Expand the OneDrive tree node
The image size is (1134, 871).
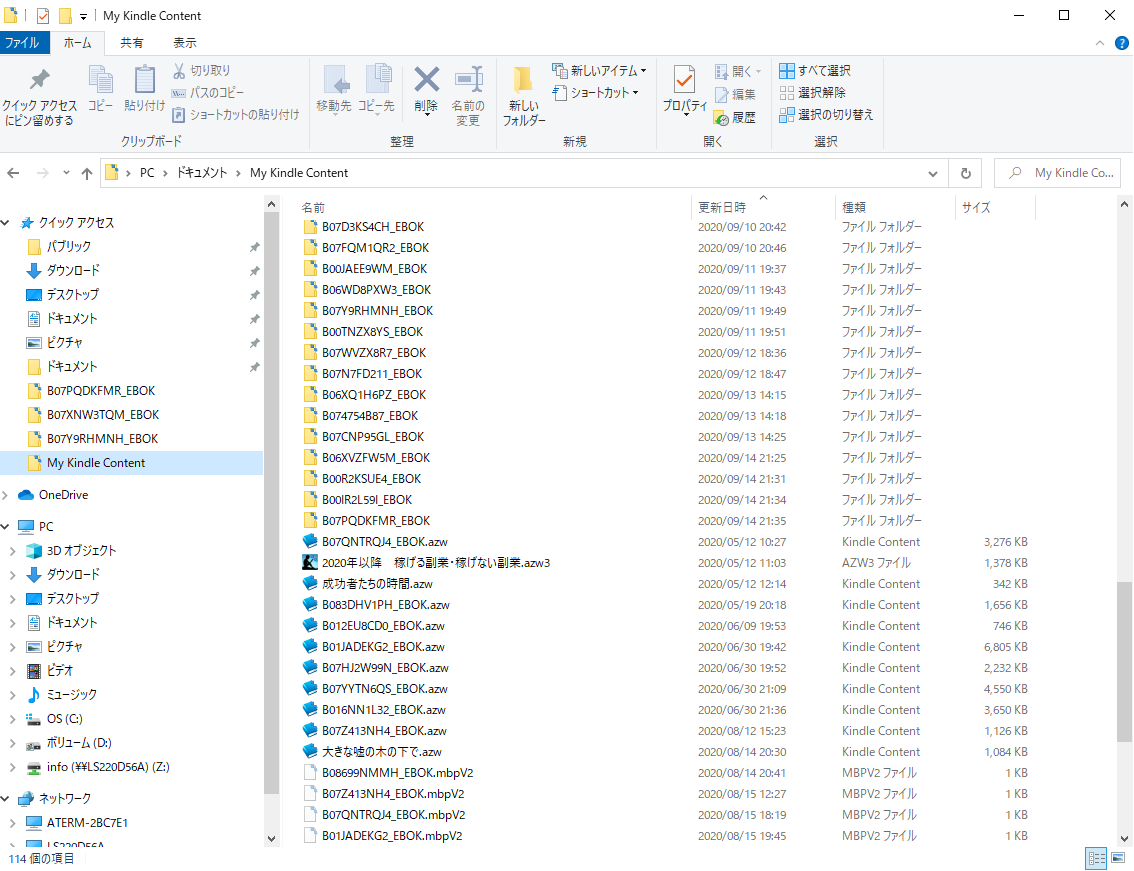[x=6, y=496]
